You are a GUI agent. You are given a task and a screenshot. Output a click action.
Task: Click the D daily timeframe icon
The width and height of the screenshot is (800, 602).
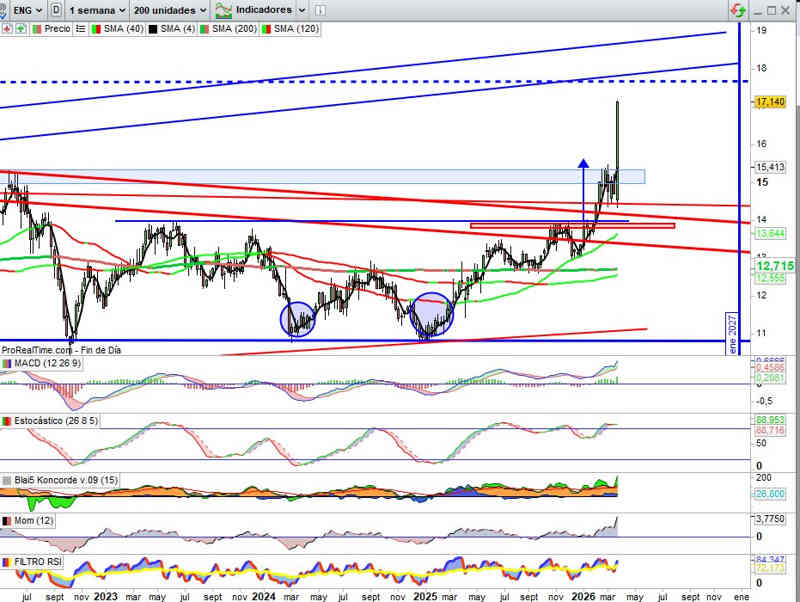(x=56, y=9)
